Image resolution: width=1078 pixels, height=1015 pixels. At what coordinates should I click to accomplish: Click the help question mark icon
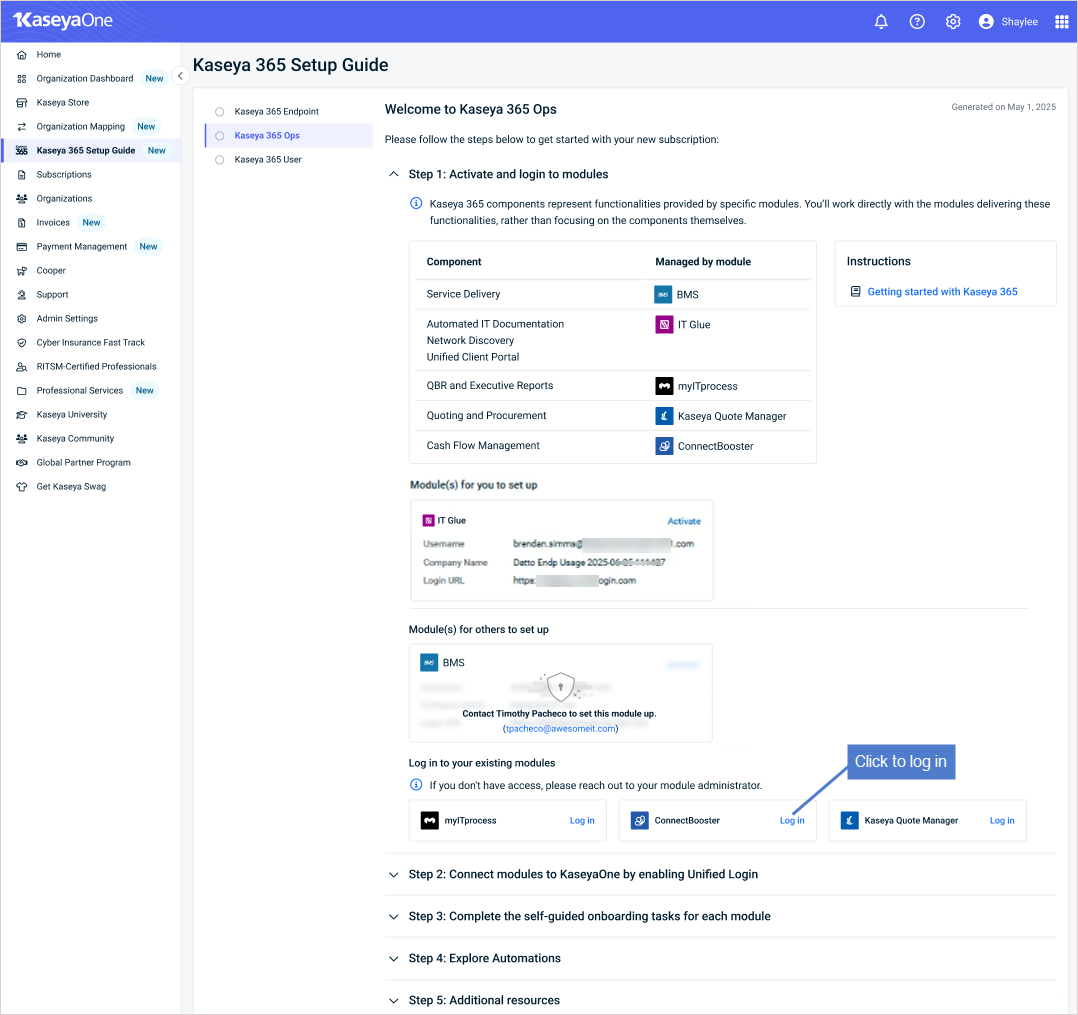[x=916, y=21]
